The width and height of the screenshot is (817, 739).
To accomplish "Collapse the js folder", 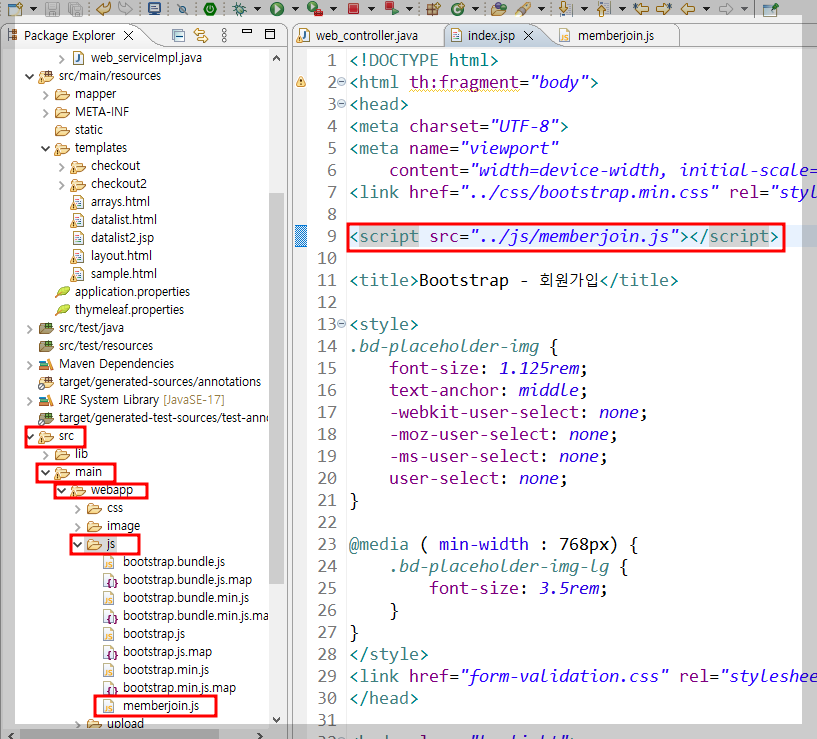I will coord(78,545).
